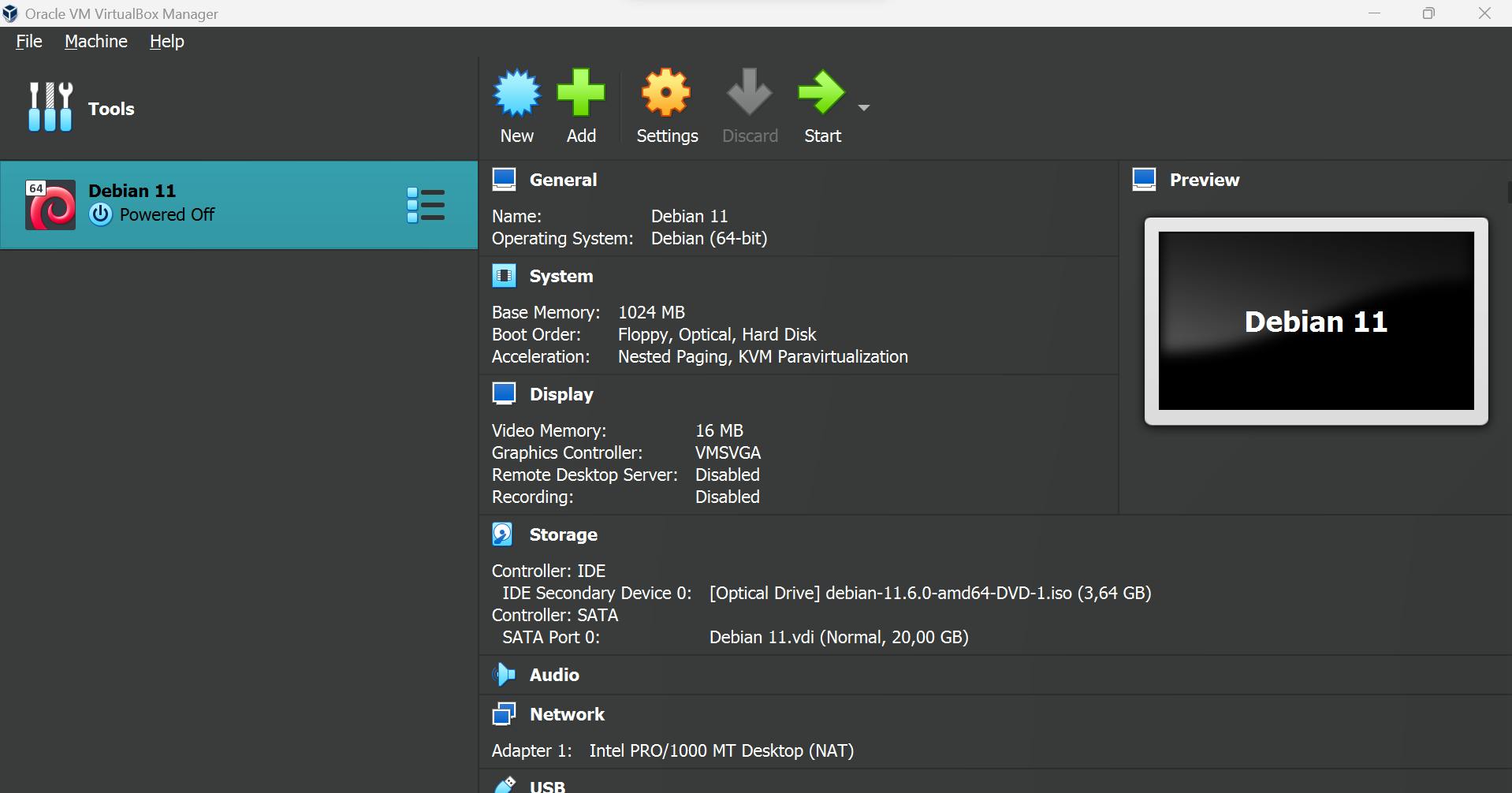Open the Help menu

167,41
